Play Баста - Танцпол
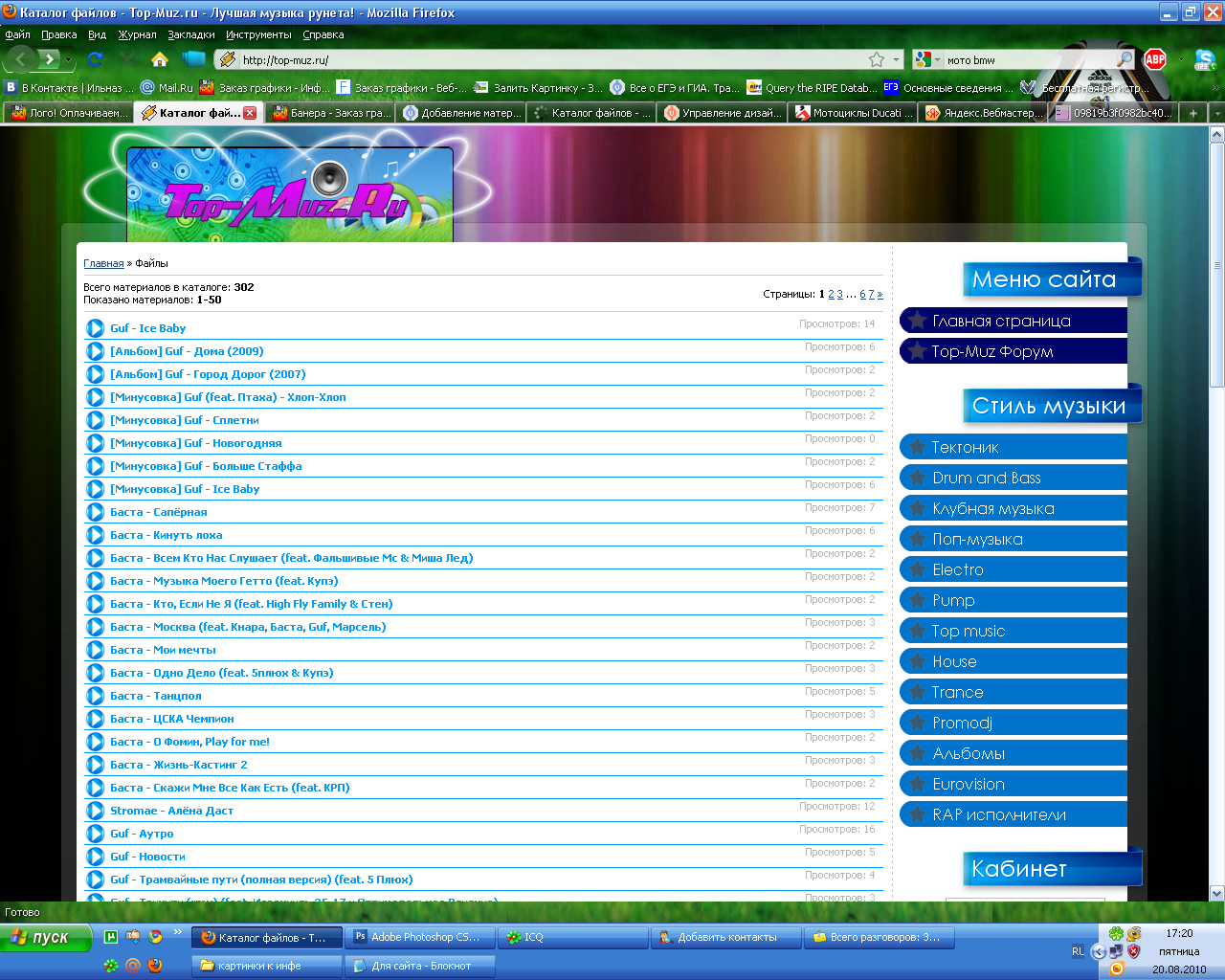1225x980 pixels. coord(95,696)
